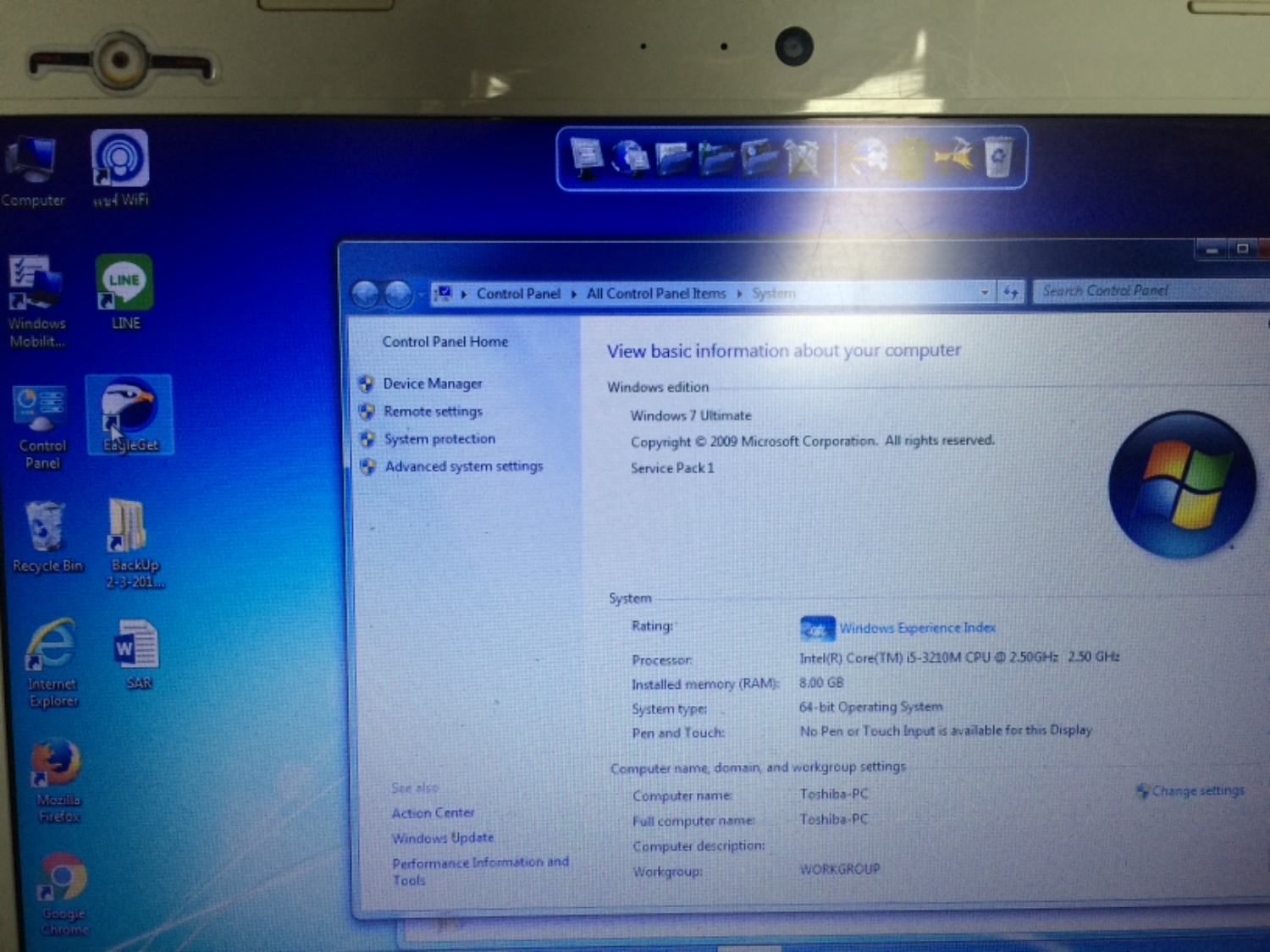Open Action Center under See also
Screen dimensions: 1270x952
click(x=433, y=813)
